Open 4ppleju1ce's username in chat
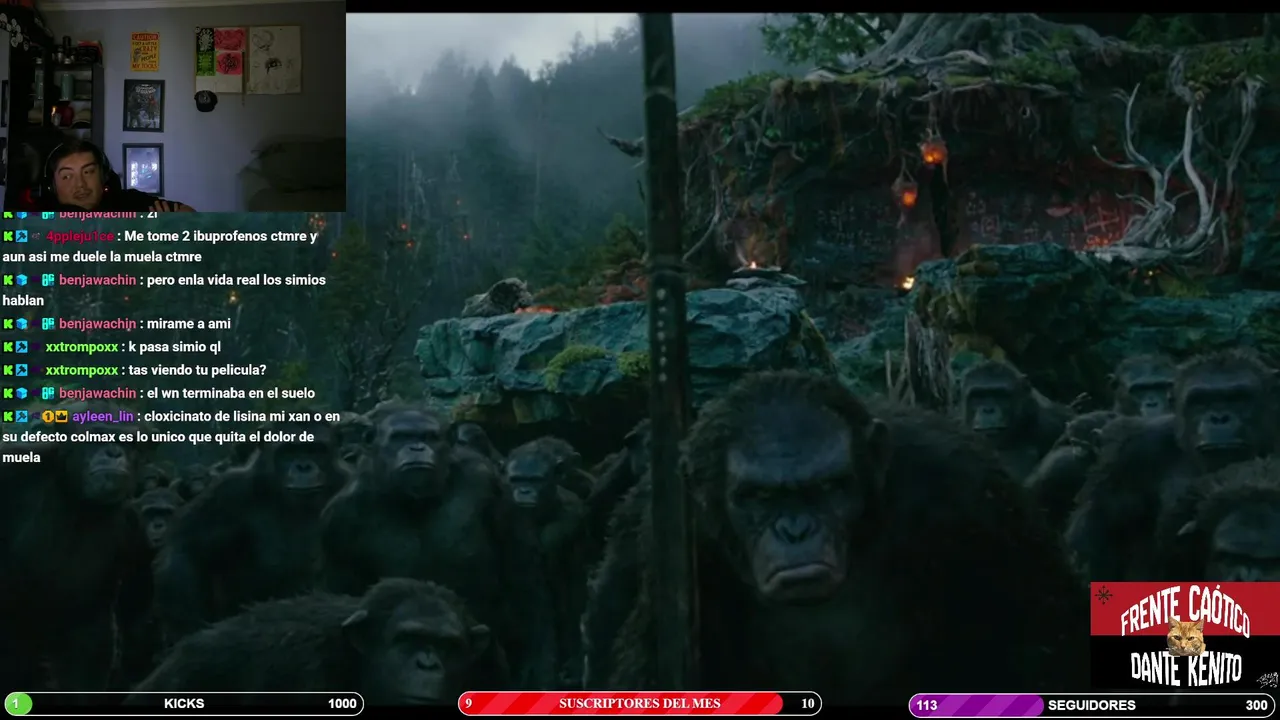This screenshot has height=720, width=1280. (79, 236)
